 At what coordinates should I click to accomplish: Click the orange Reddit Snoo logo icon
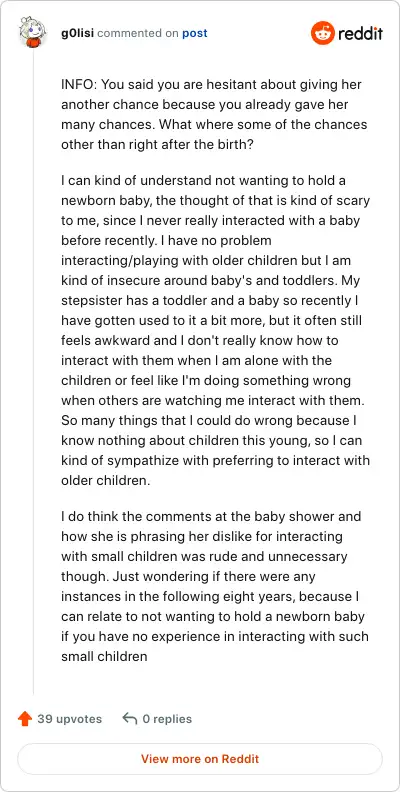pos(323,33)
